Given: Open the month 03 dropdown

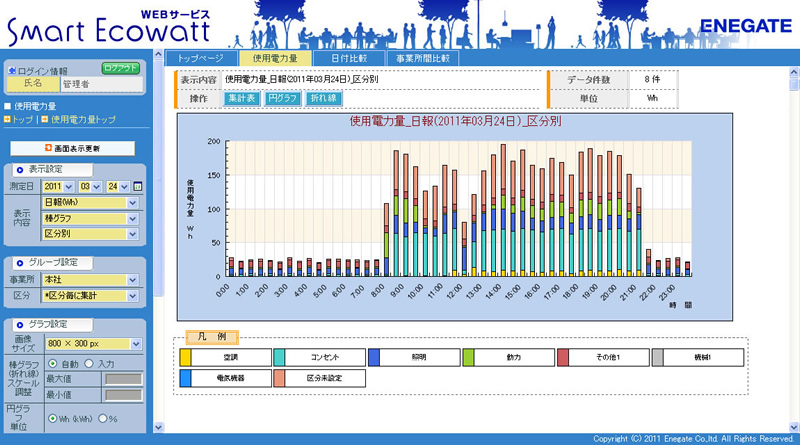Looking at the screenshot, I should (x=90, y=187).
